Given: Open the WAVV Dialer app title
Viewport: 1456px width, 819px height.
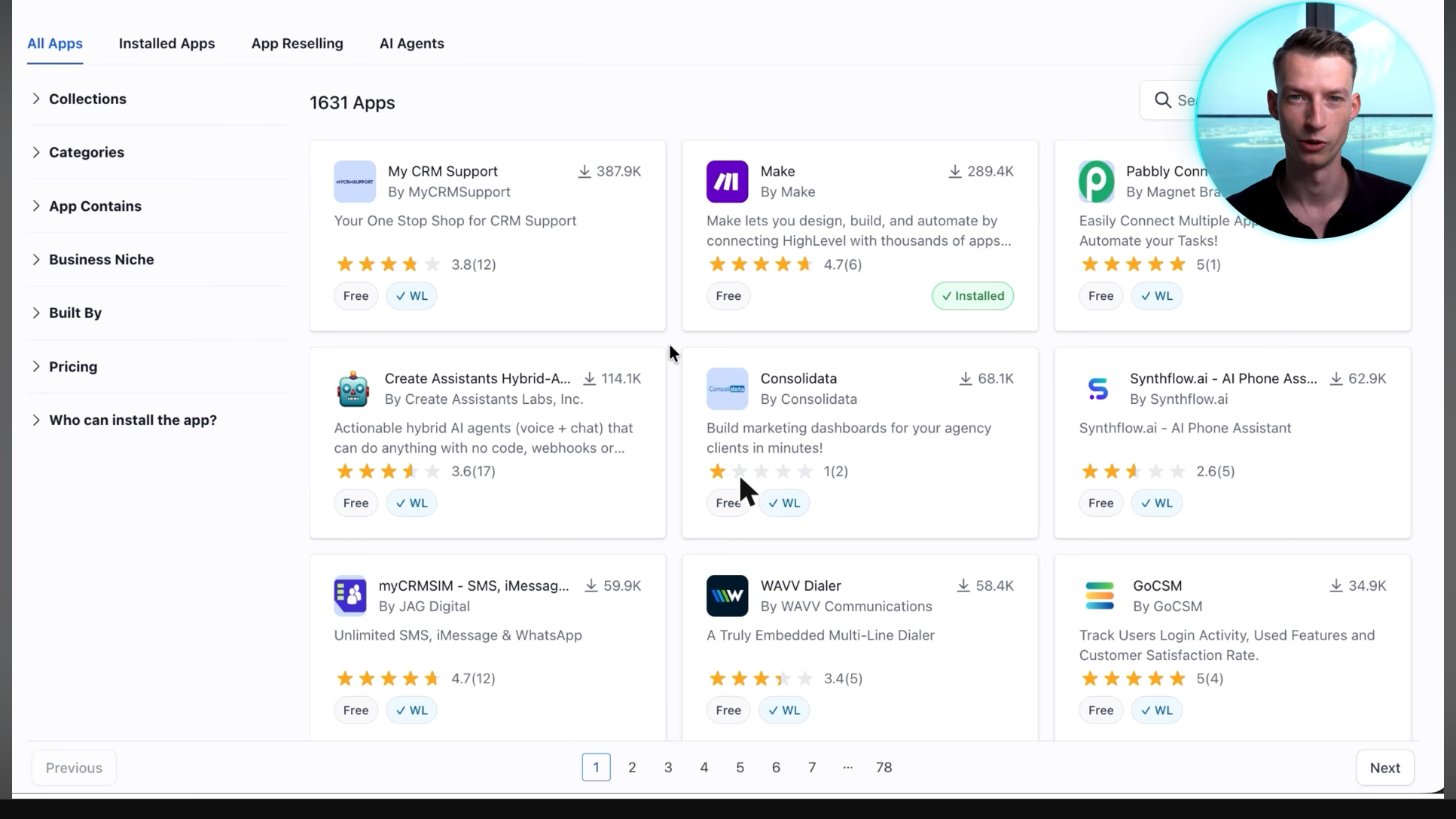Looking at the screenshot, I should 801,586.
